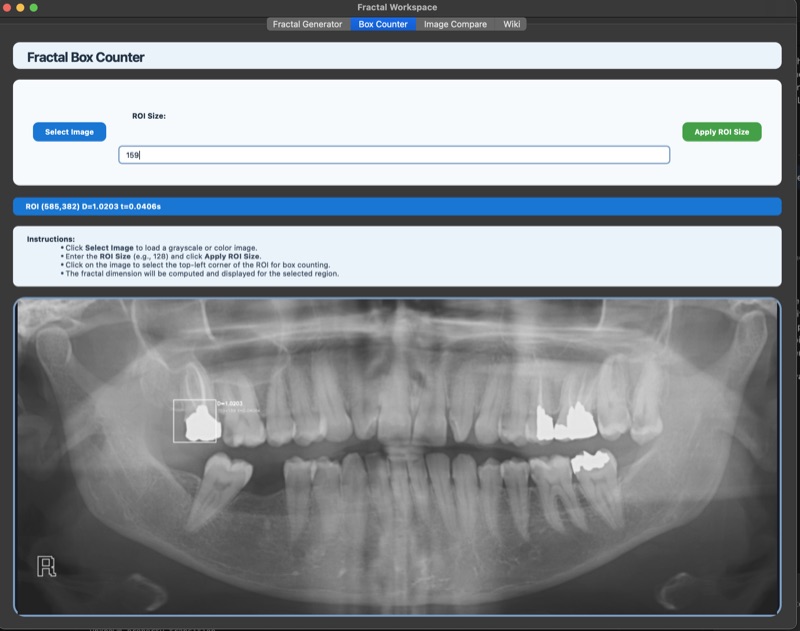Open the Wiki tab
This screenshot has height=631, width=800.
(x=511, y=24)
